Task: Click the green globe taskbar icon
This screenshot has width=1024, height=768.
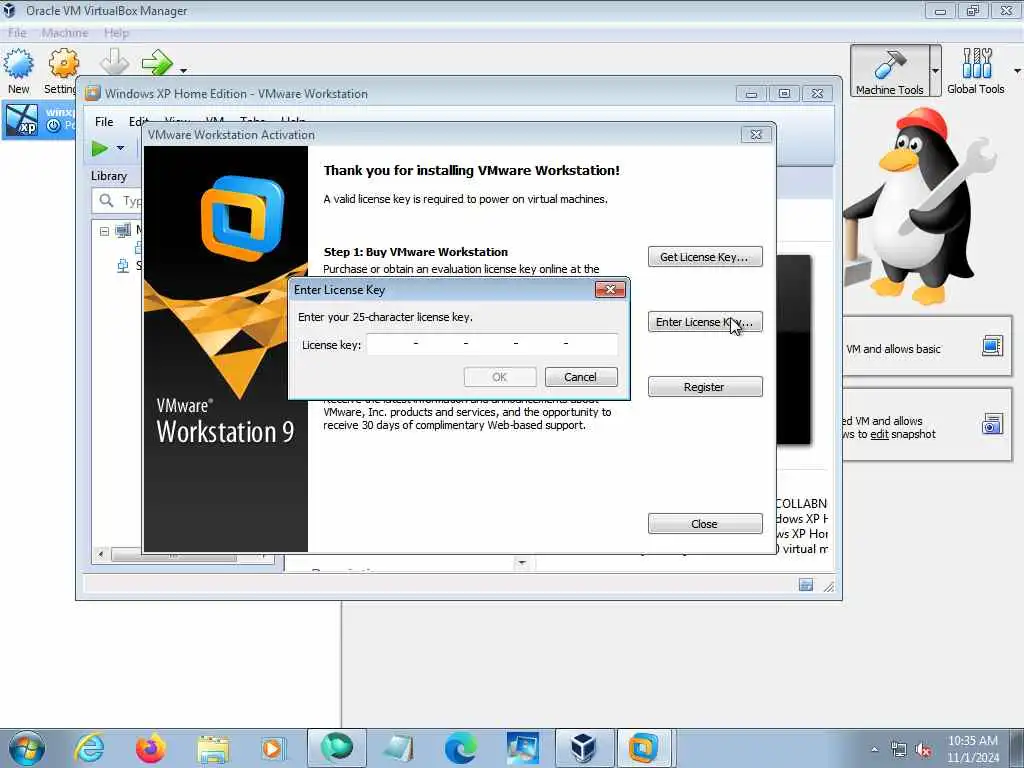Action: click(336, 748)
